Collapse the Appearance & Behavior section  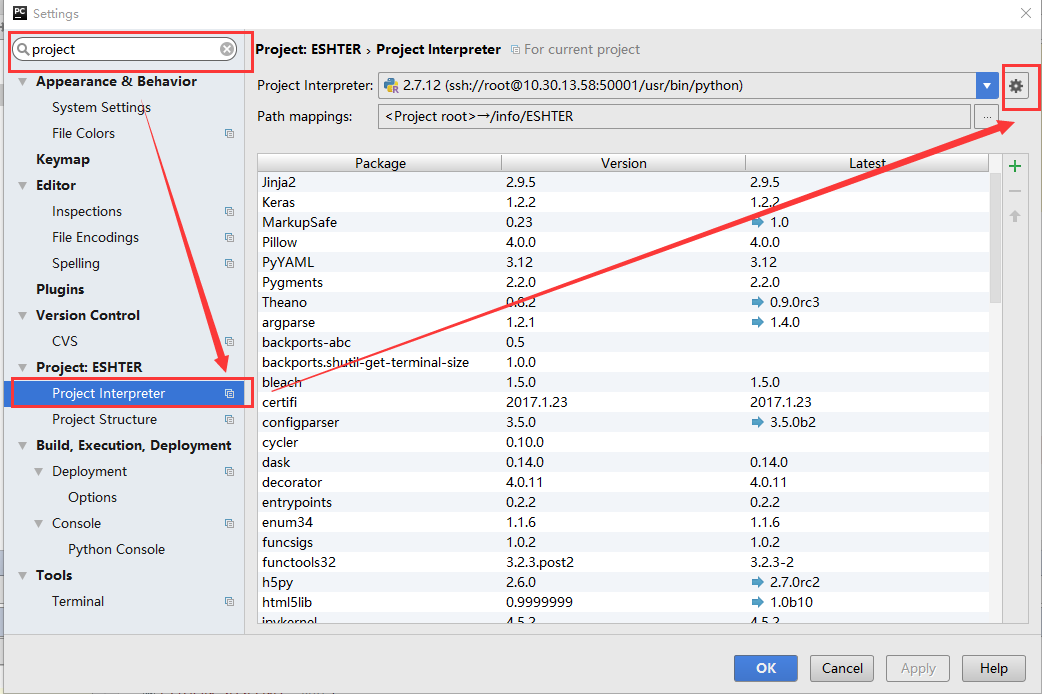click(23, 82)
